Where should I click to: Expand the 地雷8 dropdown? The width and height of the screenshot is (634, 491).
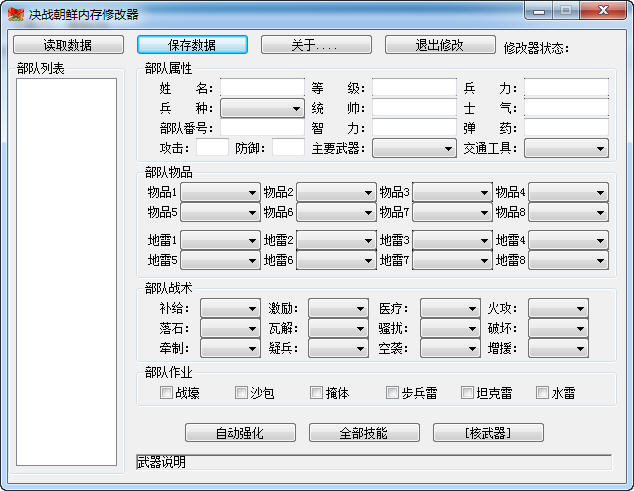click(568, 260)
